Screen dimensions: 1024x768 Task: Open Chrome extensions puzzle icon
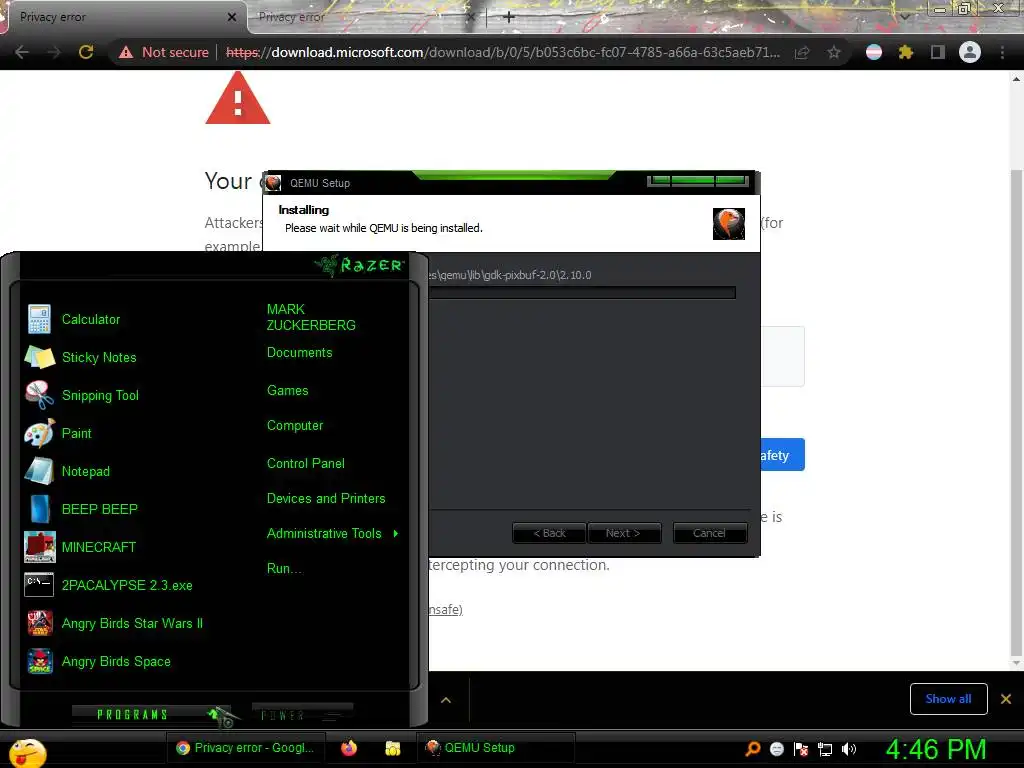905,52
